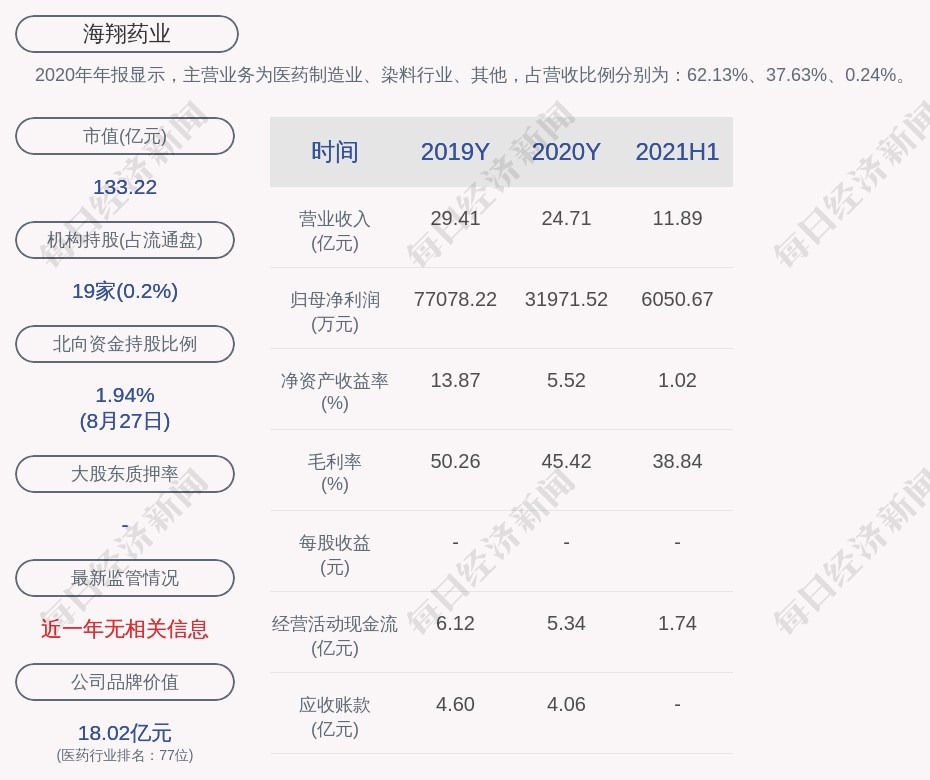Viewport: 930px width, 780px height.
Task: Click the 1.02 ROE cell
Action: pyautogui.click(x=677, y=380)
